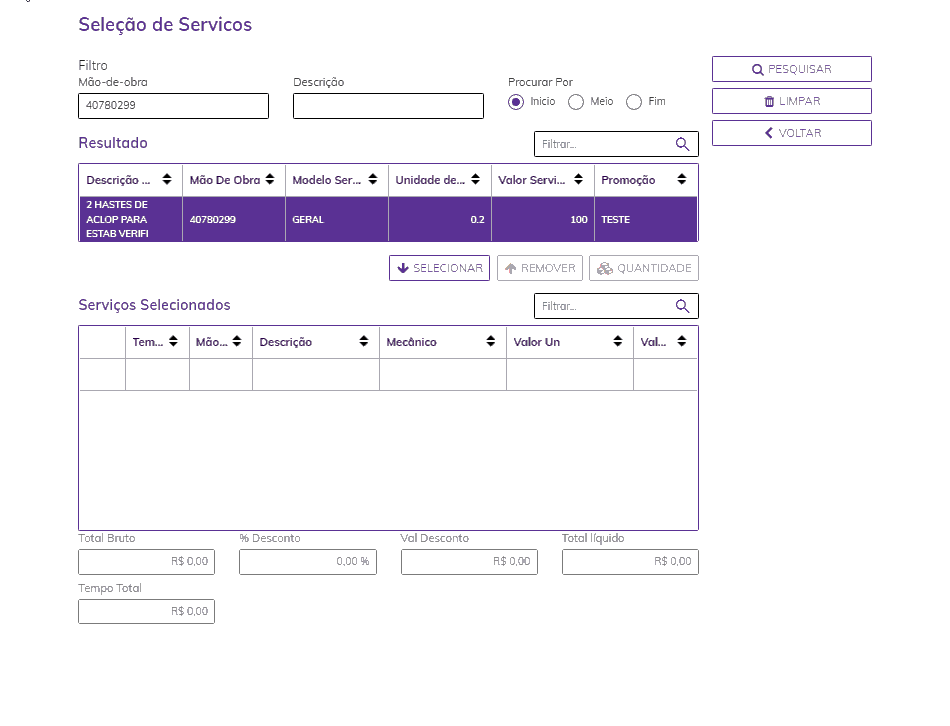The height and width of the screenshot is (726, 950).
Task: Select the Meio radio option
Action: [576, 102]
